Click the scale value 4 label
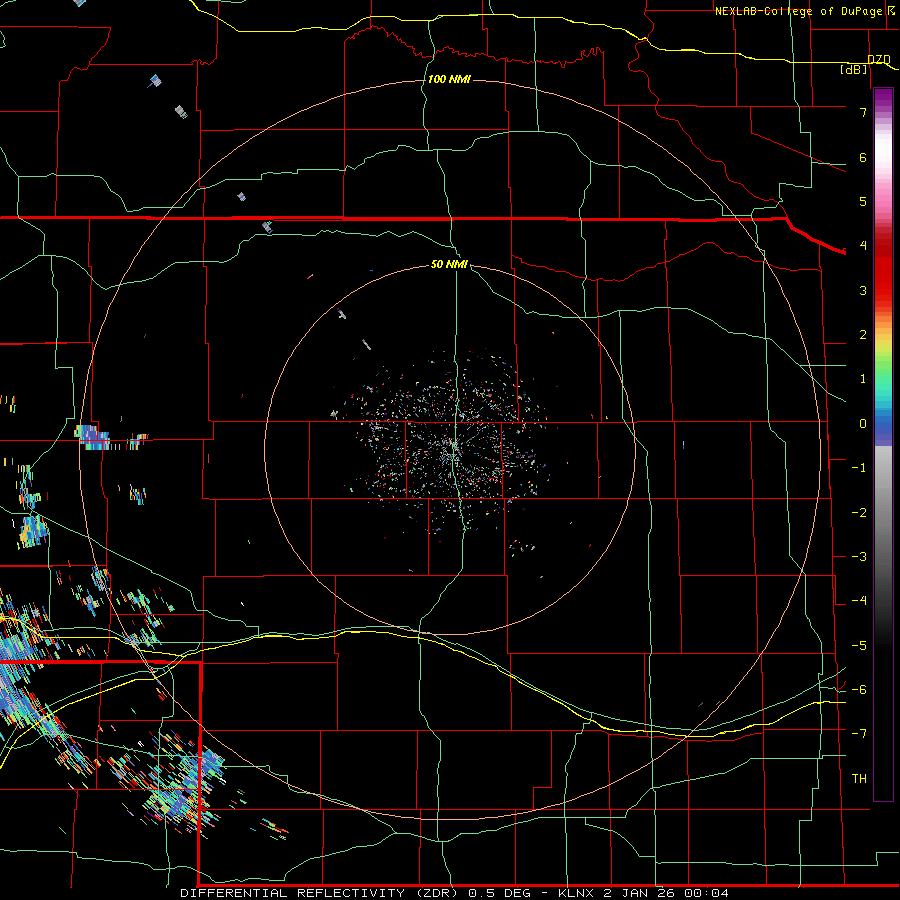900x900 pixels. [x=863, y=246]
